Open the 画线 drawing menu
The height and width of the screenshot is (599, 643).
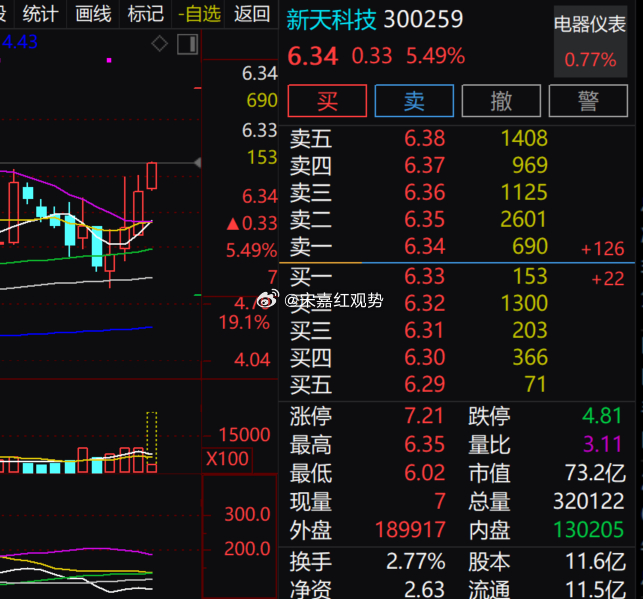93,14
